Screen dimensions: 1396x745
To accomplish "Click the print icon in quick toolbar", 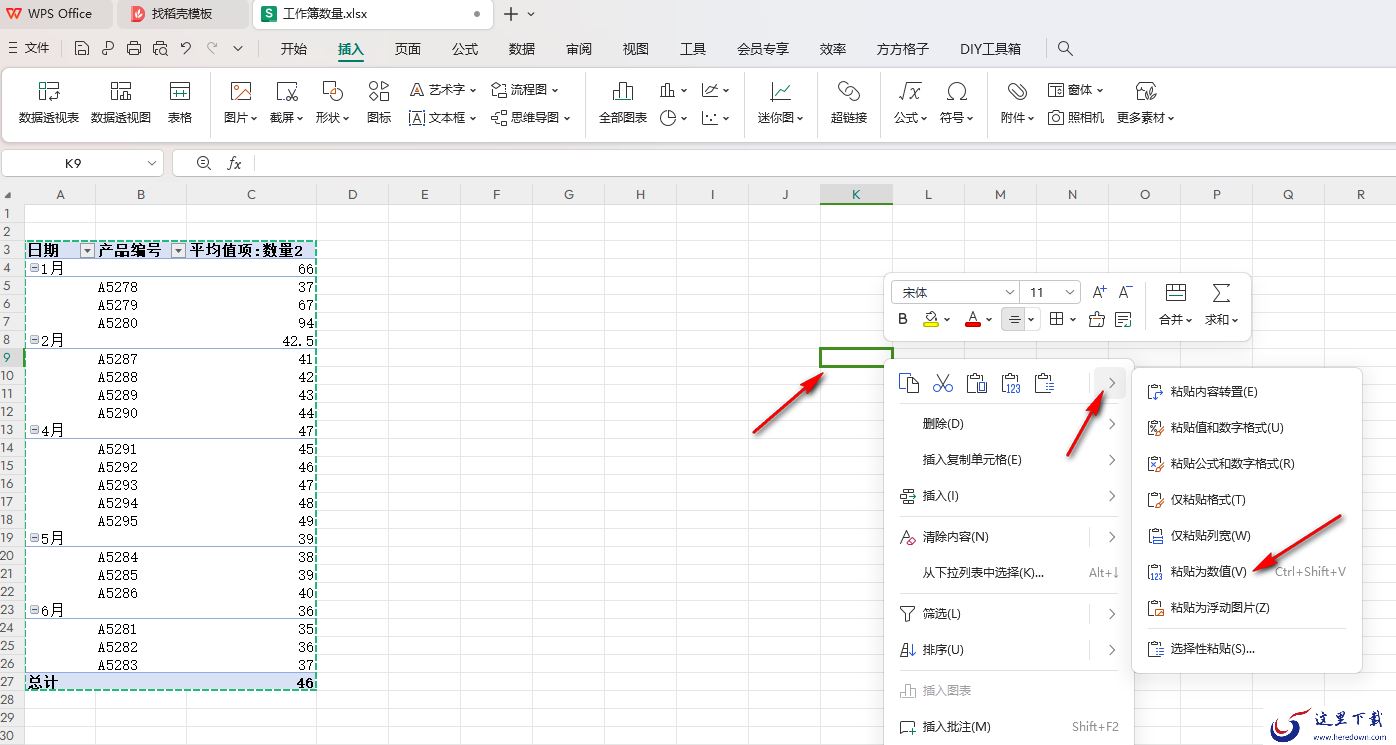I will 134,48.
